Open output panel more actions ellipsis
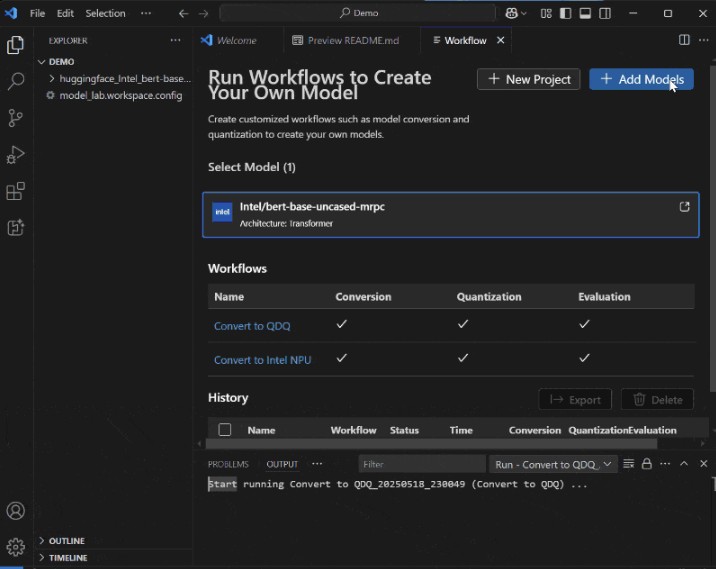The height and width of the screenshot is (569, 716). 665,464
